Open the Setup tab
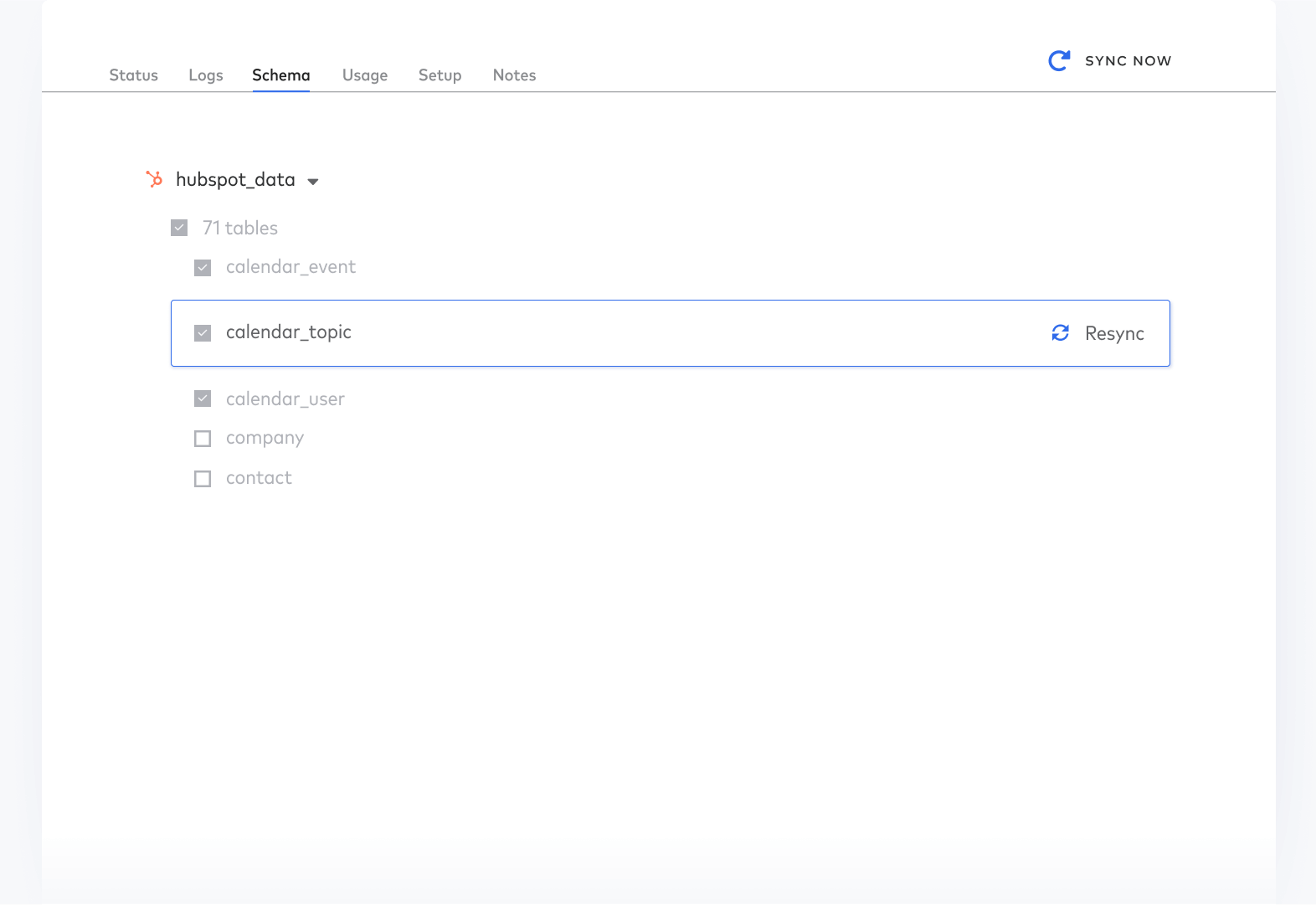The image size is (1316, 905). pyautogui.click(x=440, y=75)
